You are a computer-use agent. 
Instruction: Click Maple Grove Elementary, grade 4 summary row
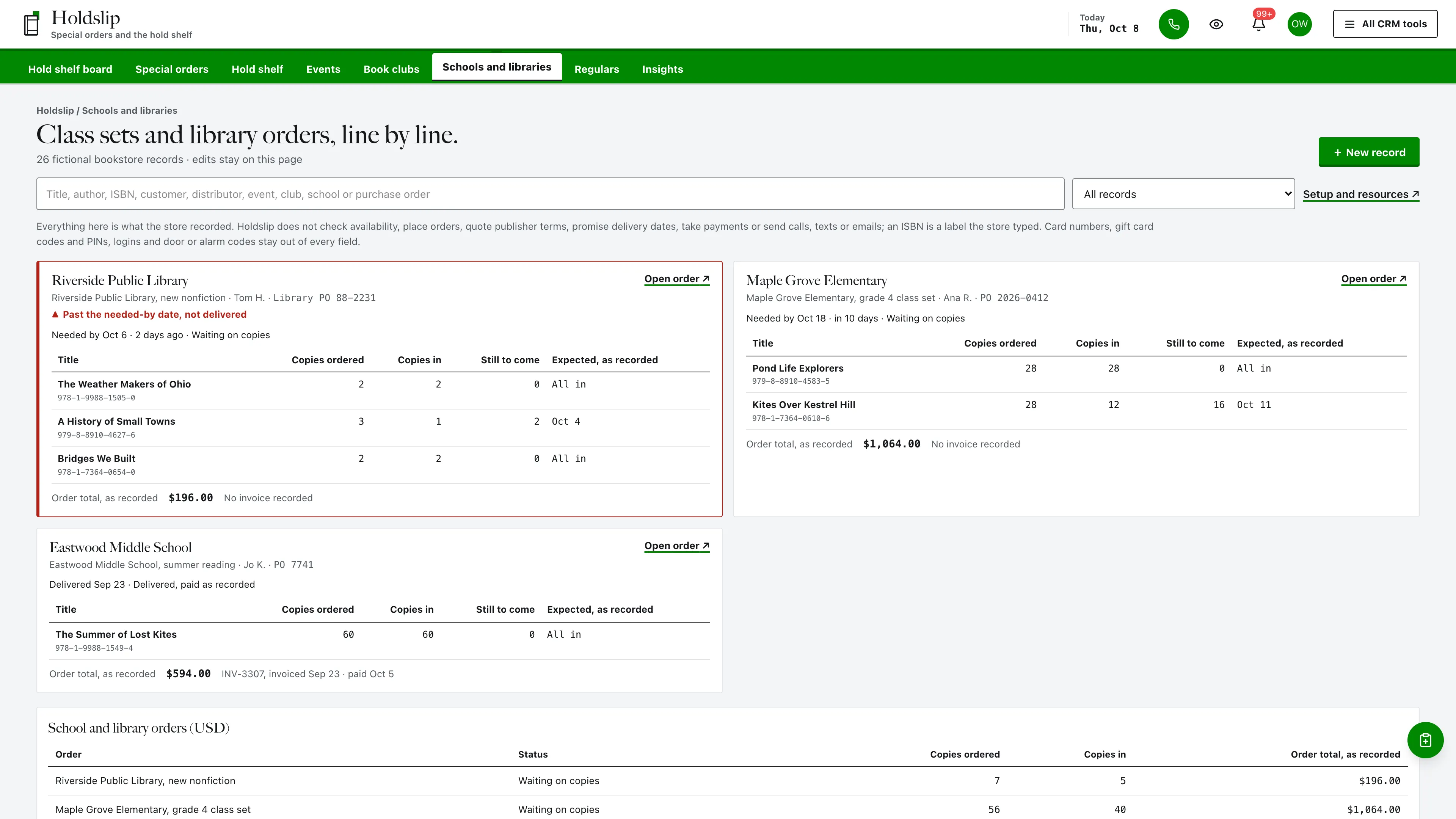point(728,810)
